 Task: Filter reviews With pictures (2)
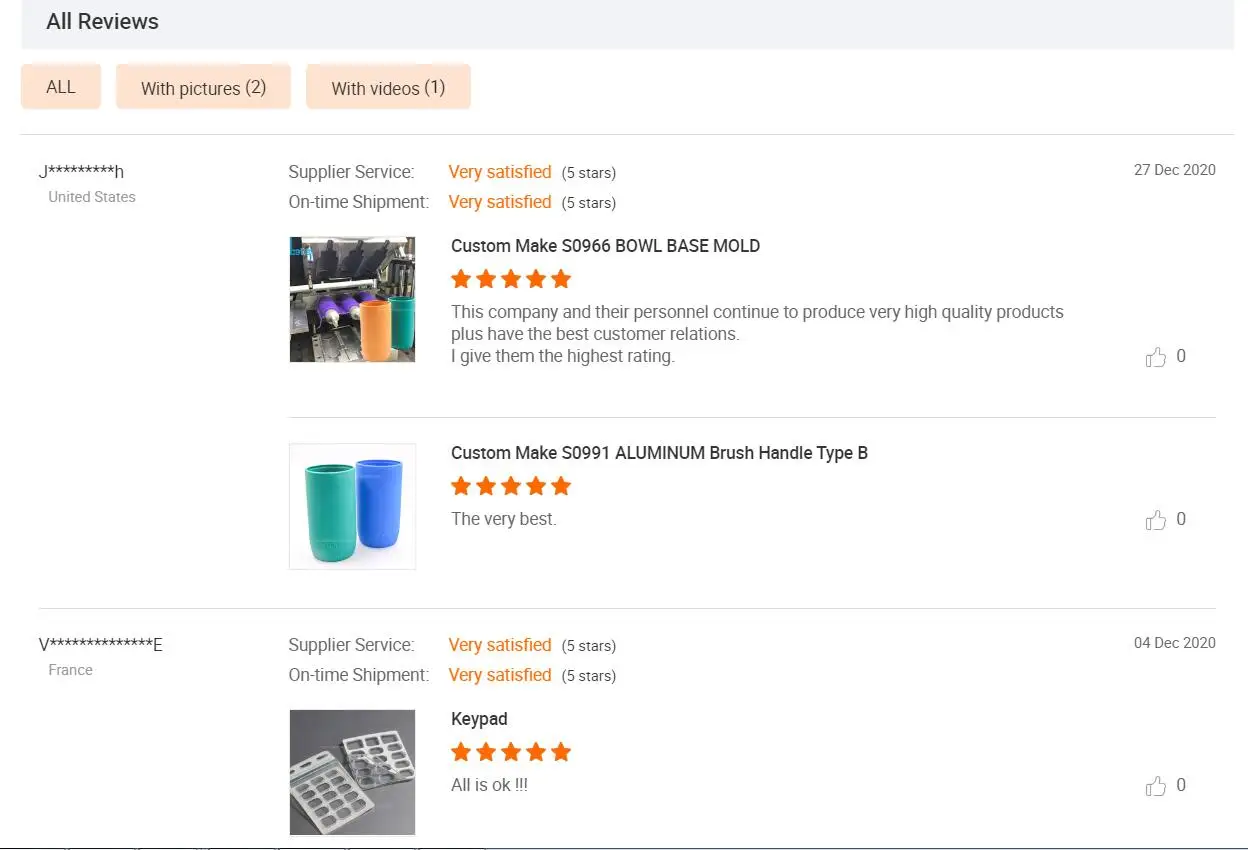click(x=203, y=88)
